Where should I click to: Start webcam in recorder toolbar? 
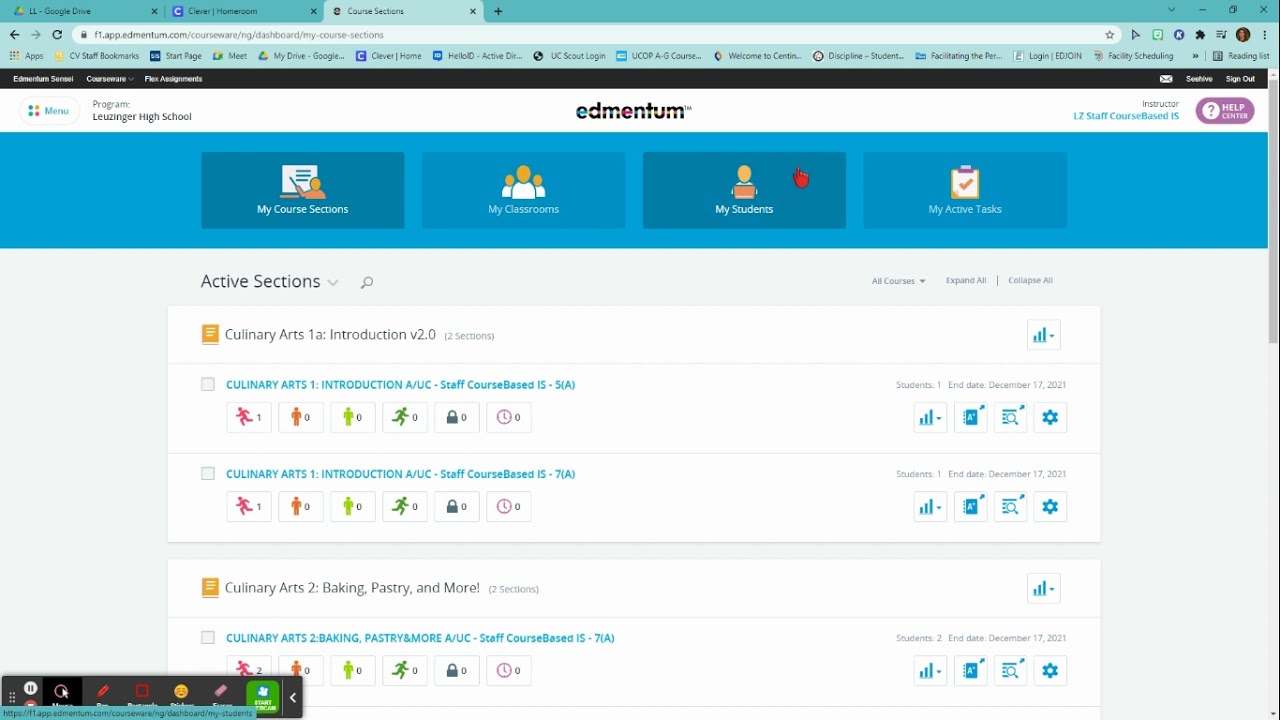(x=263, y=695)
